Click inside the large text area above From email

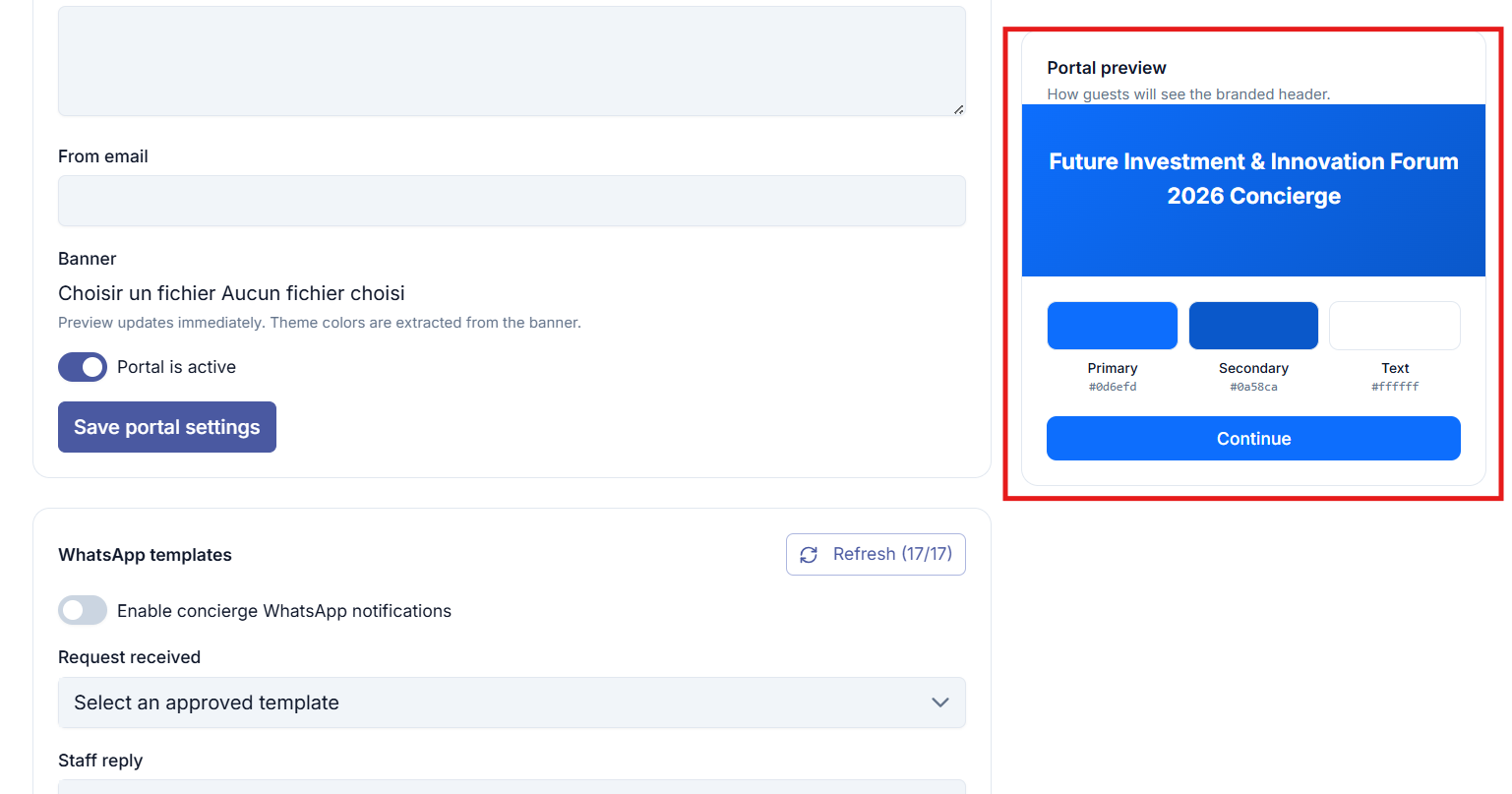pos(512,61)
